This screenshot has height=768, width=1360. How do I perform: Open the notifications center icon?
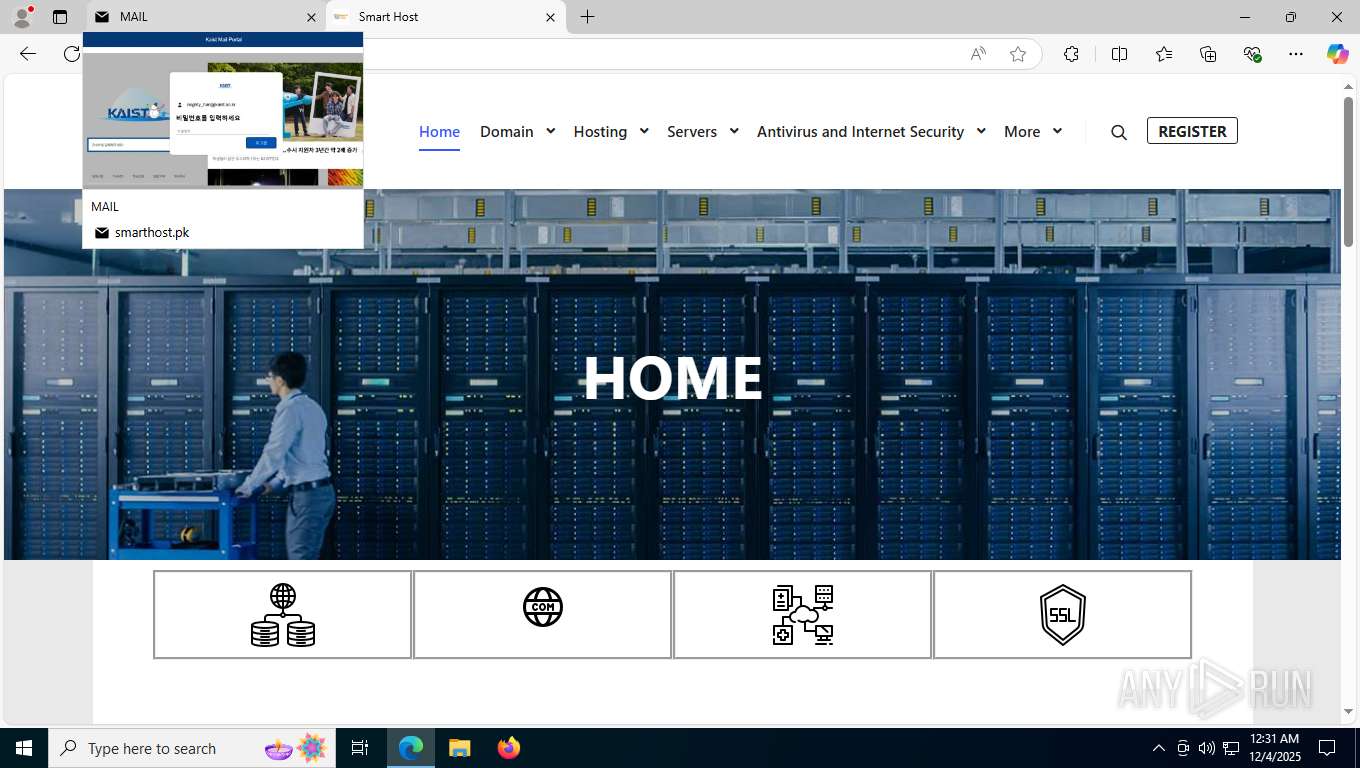(x=1327, y=748)
